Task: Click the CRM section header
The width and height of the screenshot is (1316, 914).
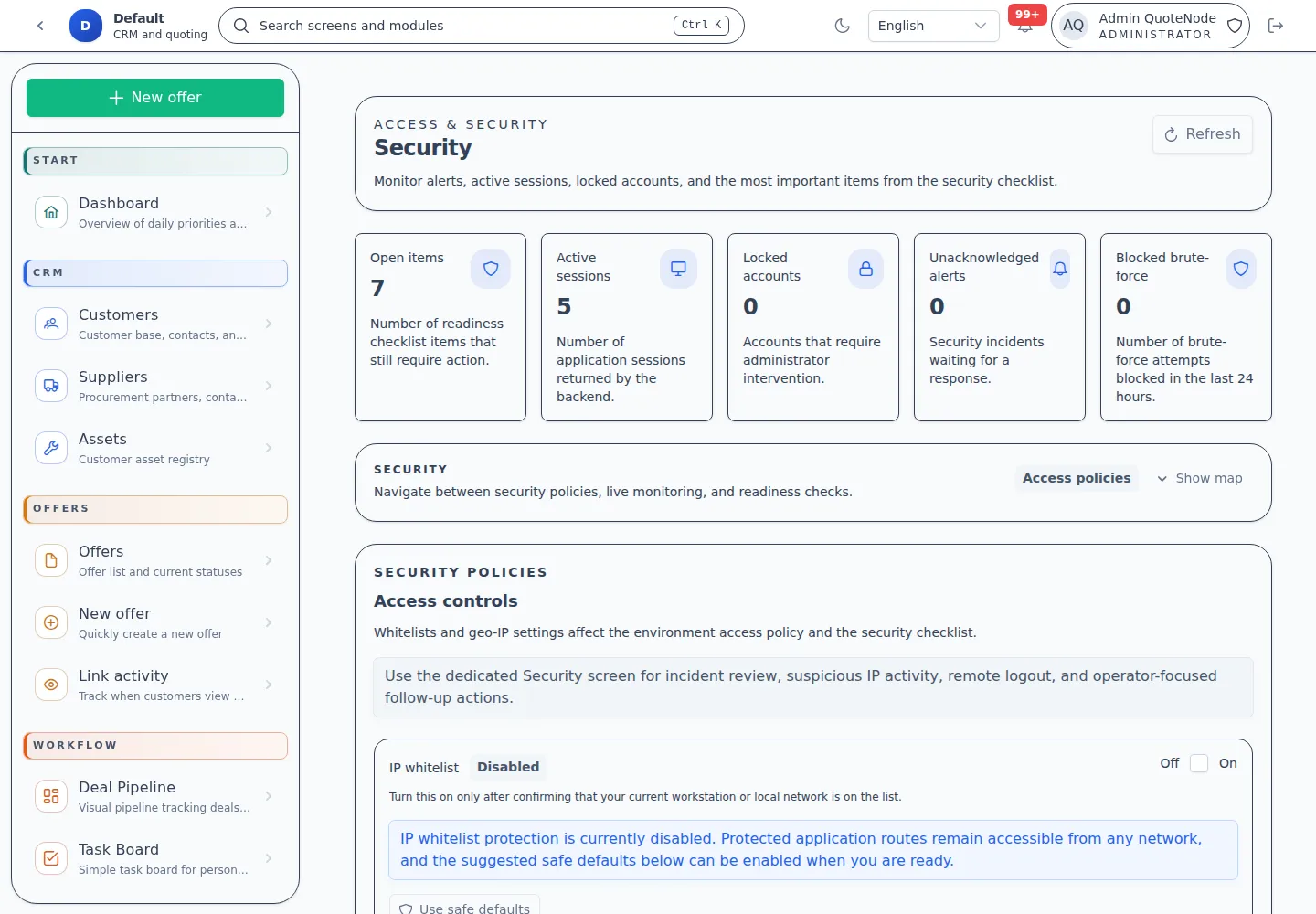Action: (155, 273)
